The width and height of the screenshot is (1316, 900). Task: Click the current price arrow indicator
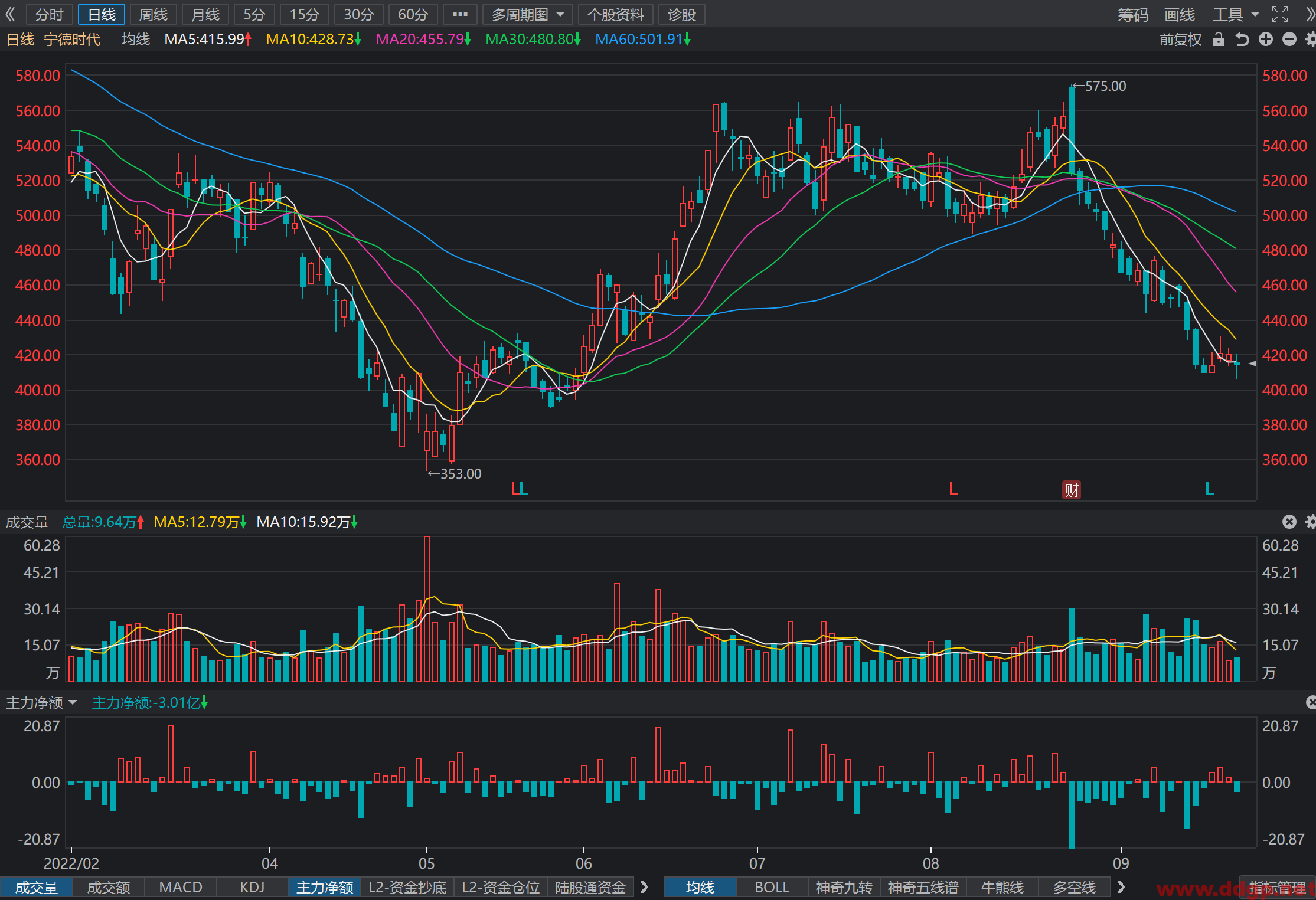tap(1253, 364)
